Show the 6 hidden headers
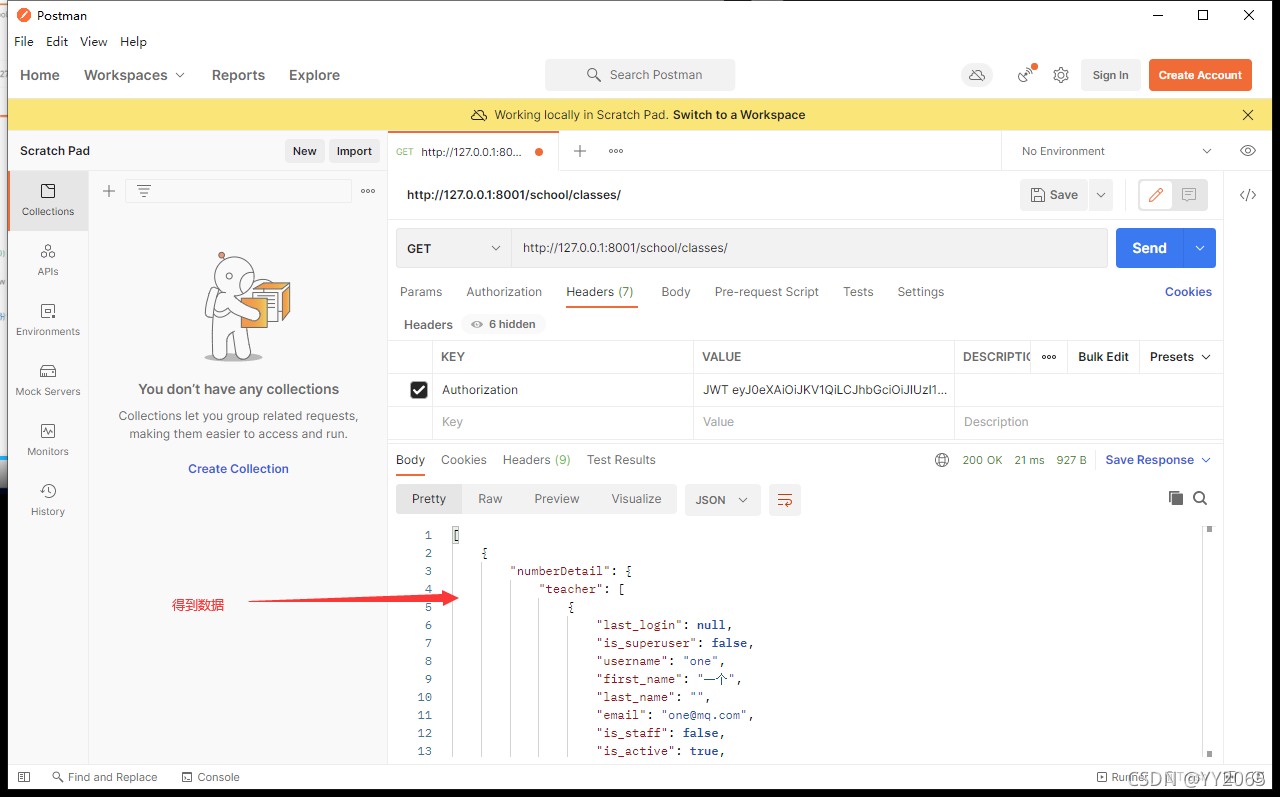The image size is (1280, 797). point(503,324)
